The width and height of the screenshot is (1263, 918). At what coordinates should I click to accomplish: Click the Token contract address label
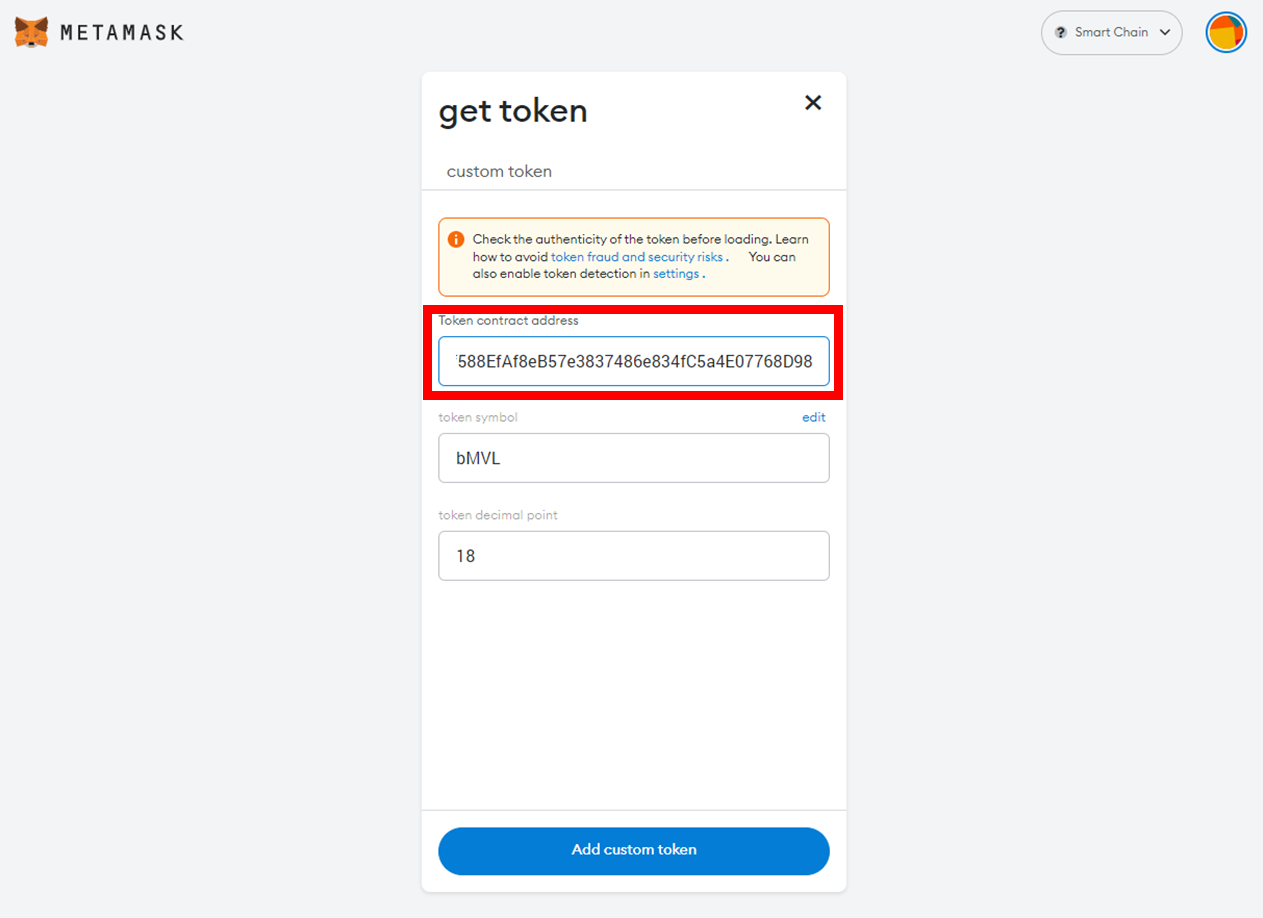(x=508, y=321)
